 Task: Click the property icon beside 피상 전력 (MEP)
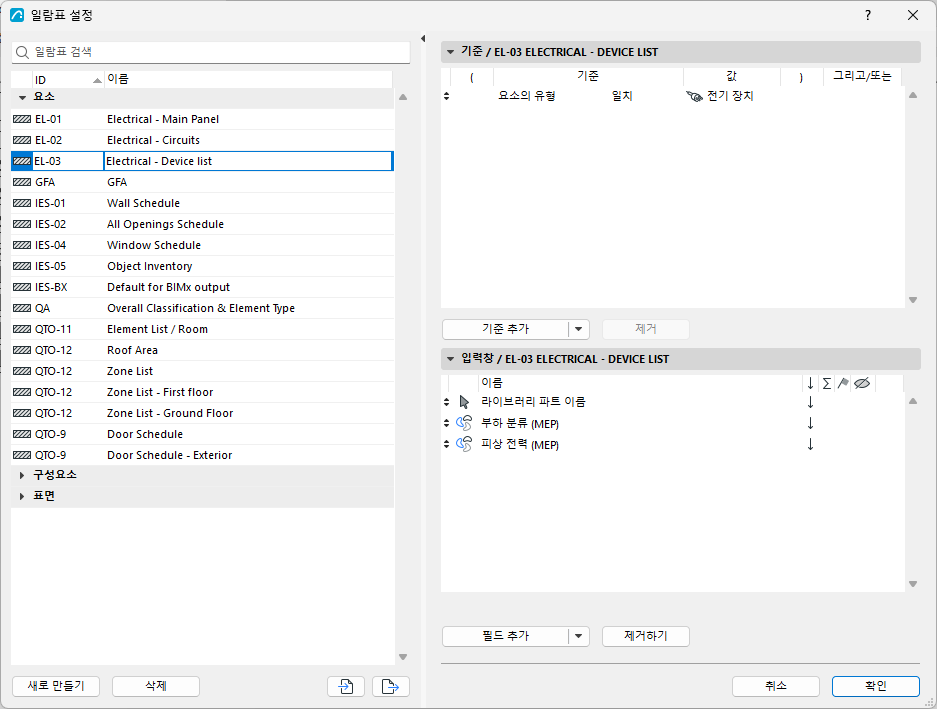pos(464,444)
